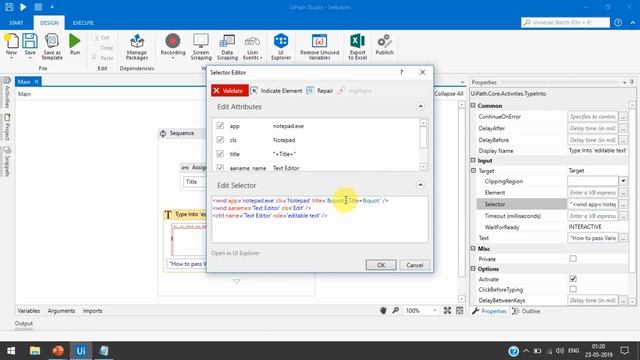Click the zoom magnifier icon in designer footer
This screenshot has width=640, height=360.
[x=396, y=311]
